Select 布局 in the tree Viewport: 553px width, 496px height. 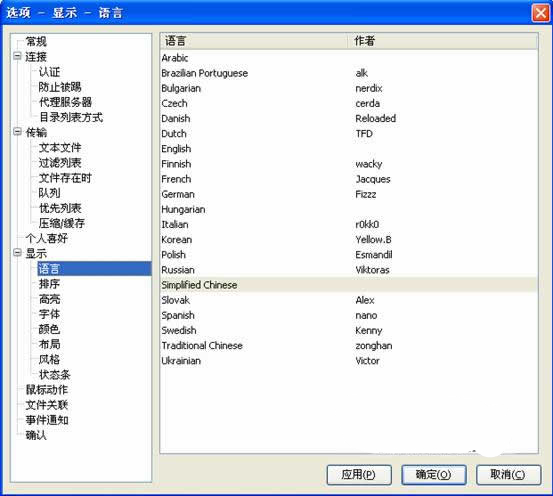49,344
